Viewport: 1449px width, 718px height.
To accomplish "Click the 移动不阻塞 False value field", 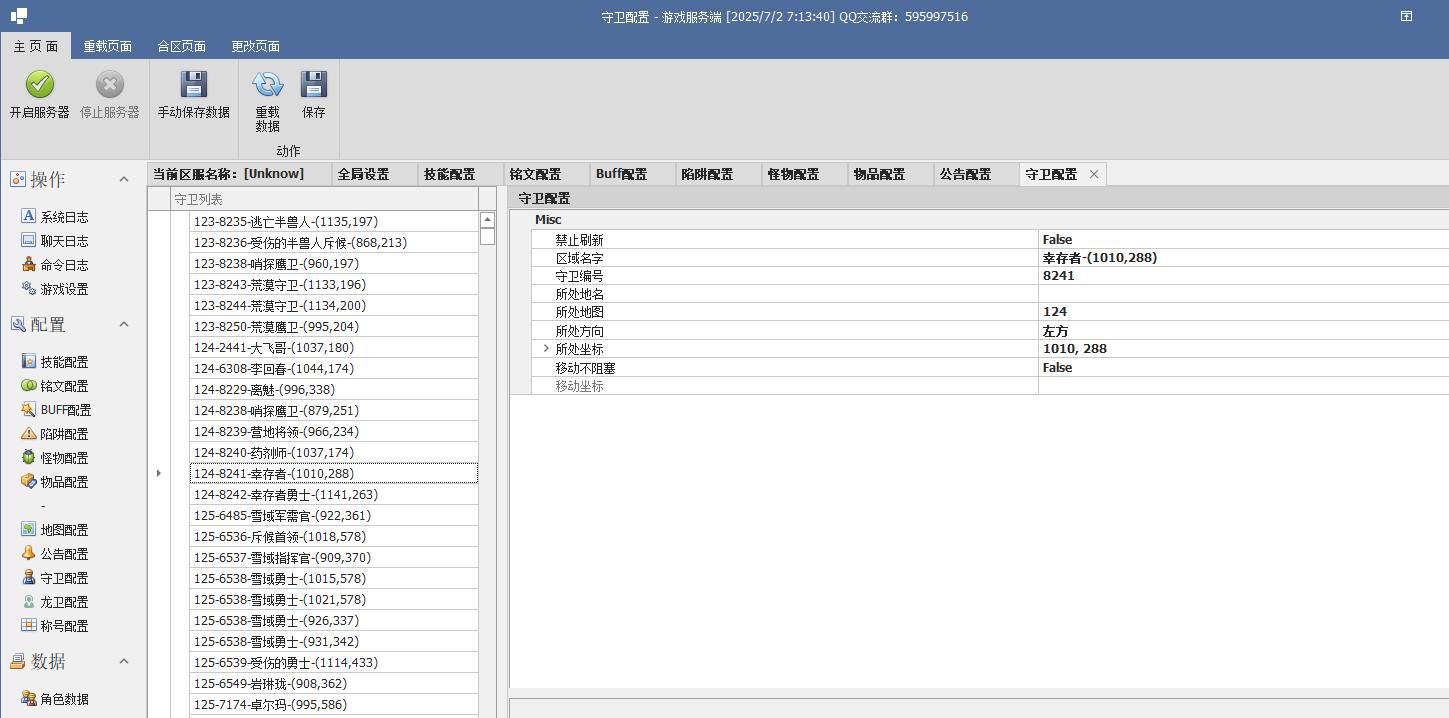I will [1243, 368].
